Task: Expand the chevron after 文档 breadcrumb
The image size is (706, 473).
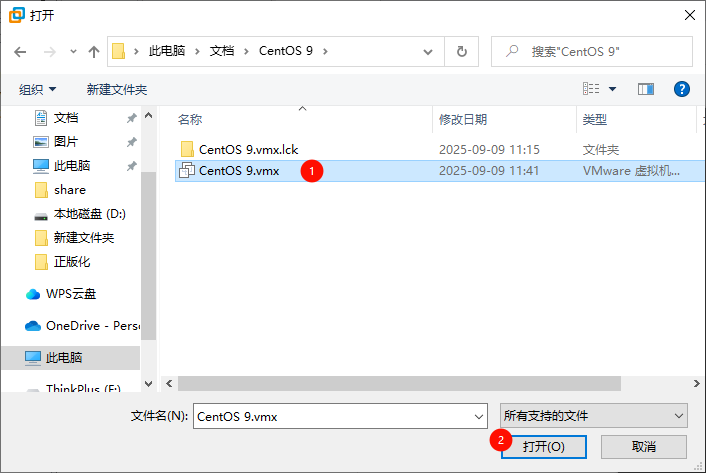Action: coord(246,51)
